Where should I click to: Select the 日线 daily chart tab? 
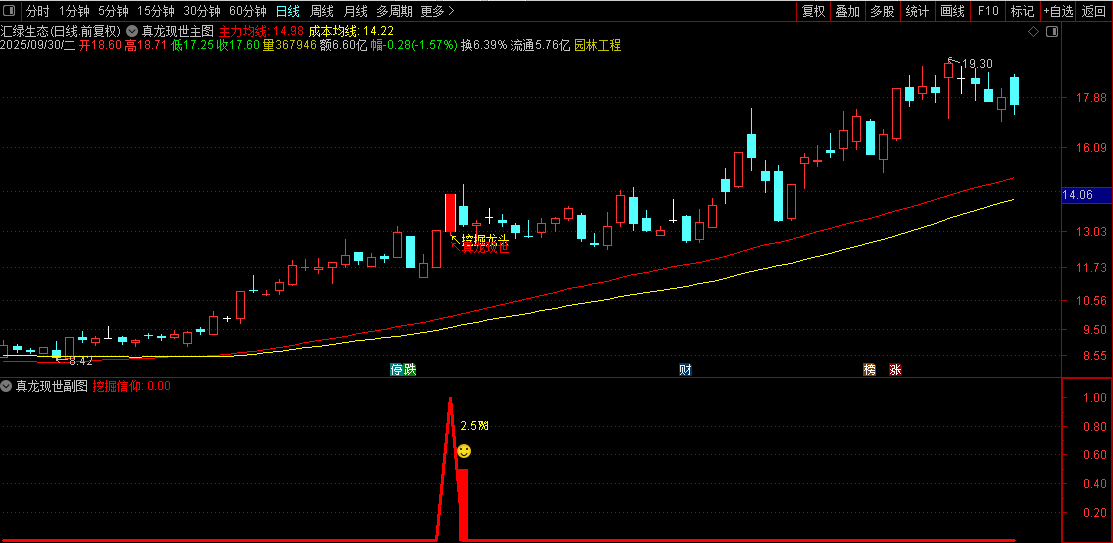pos(287,11)
